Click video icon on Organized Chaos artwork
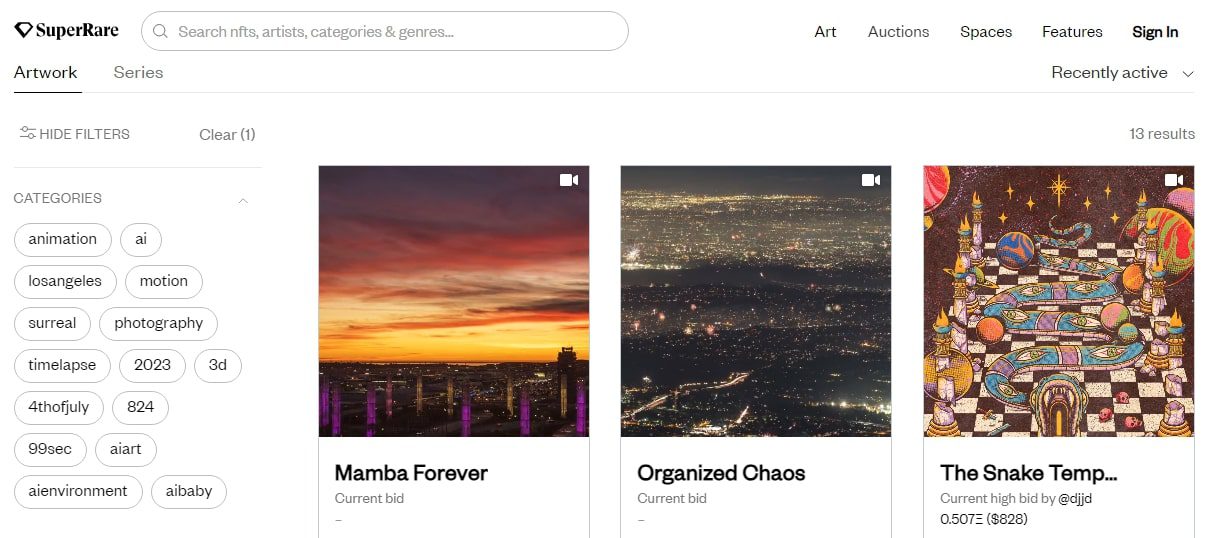 pyautogui.click(x=871, y=180)
